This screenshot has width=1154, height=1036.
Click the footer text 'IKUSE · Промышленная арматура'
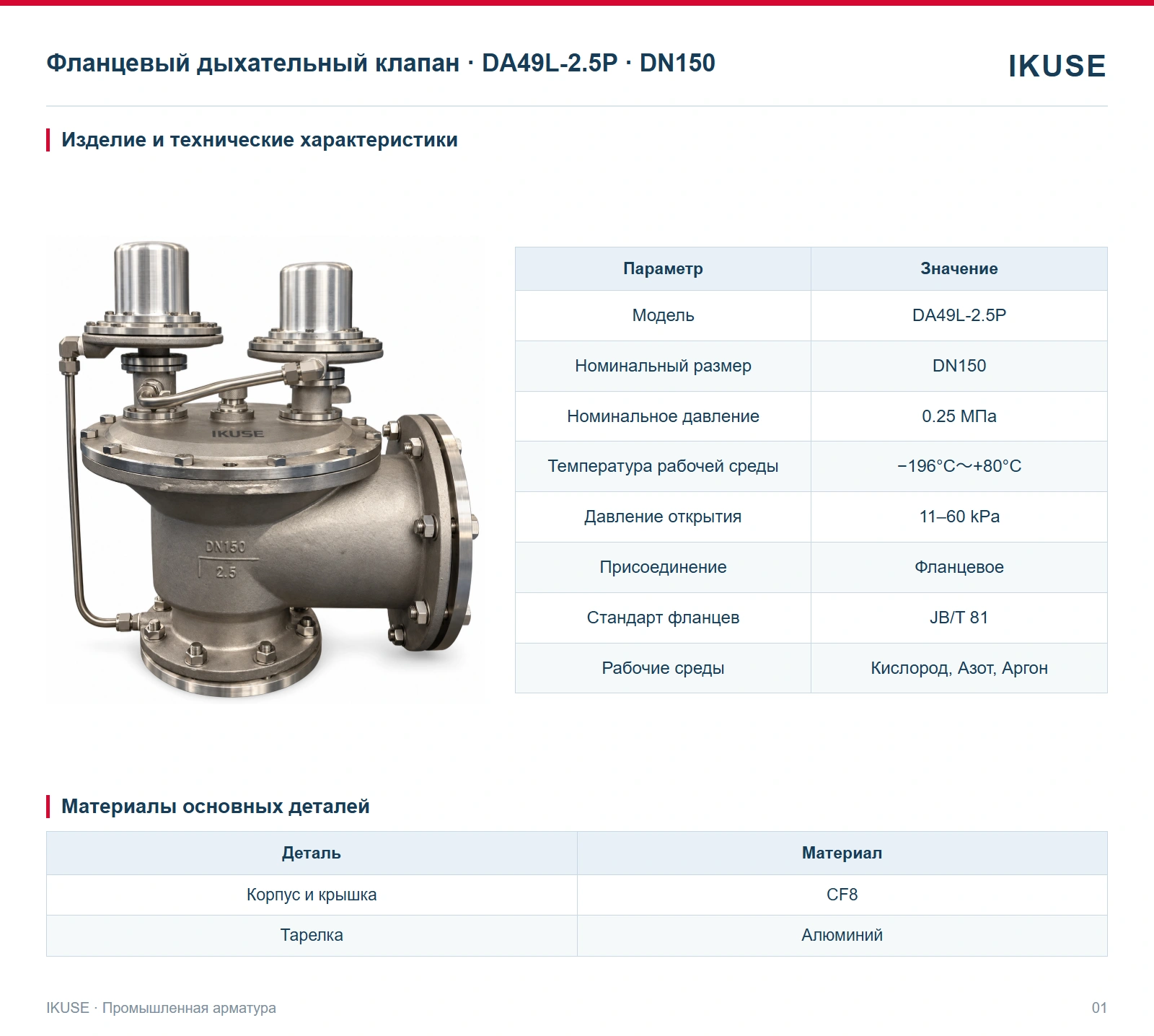161,1008
